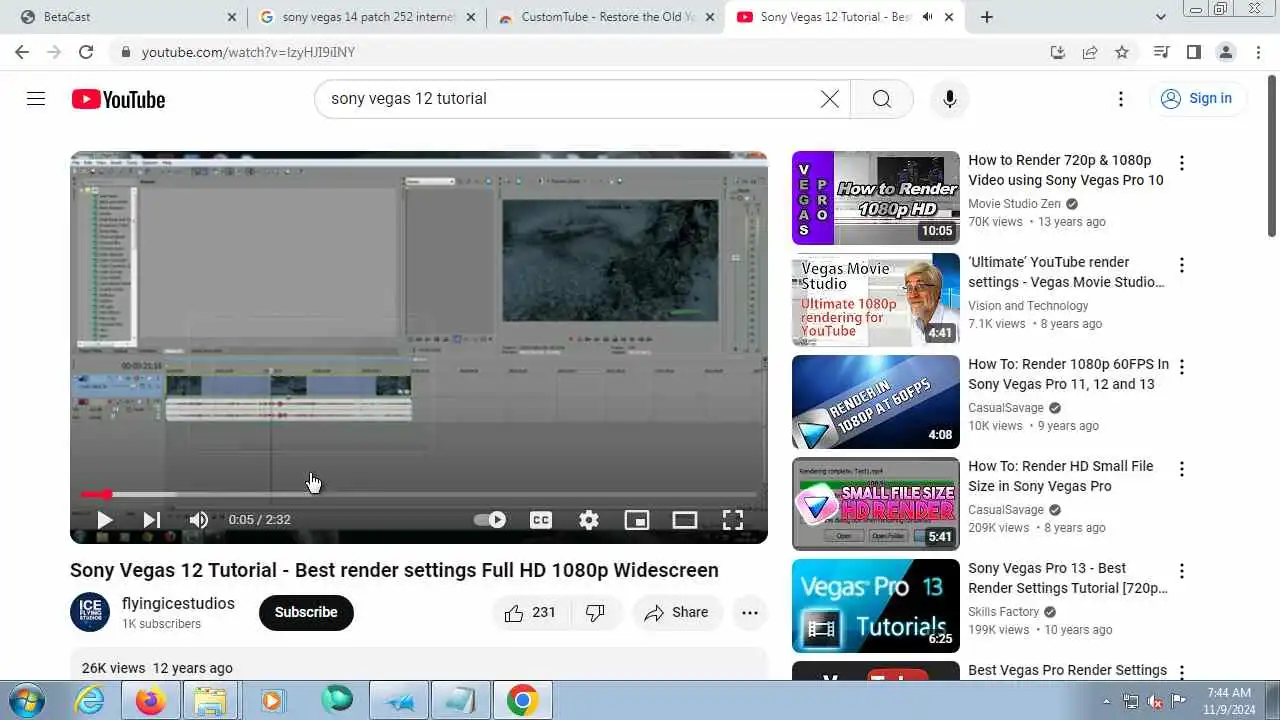Share this page from address bar
1280x720 pixels.
click(1090, 52)
